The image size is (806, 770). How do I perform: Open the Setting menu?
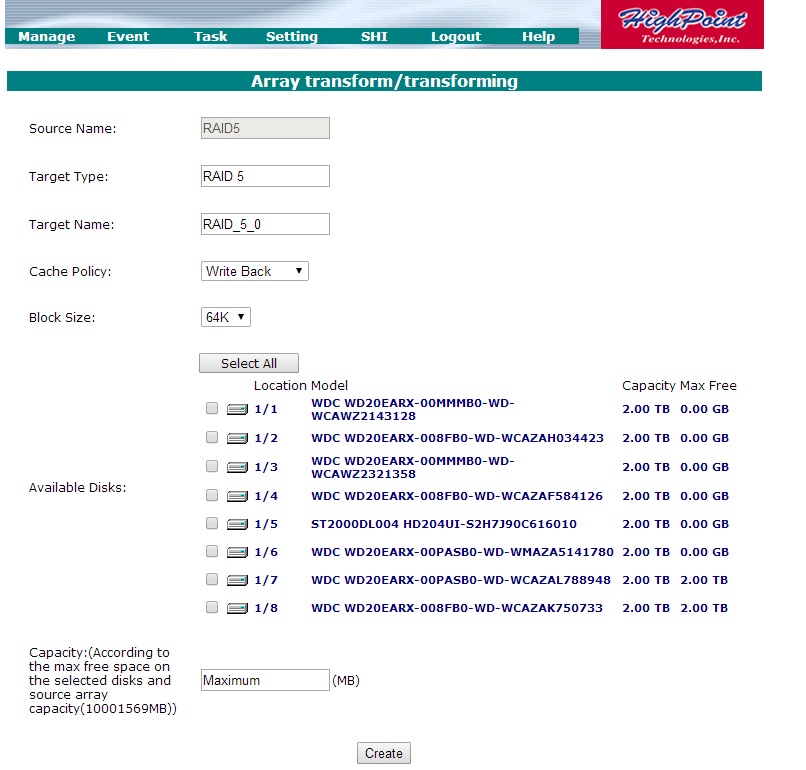point(292,36)
